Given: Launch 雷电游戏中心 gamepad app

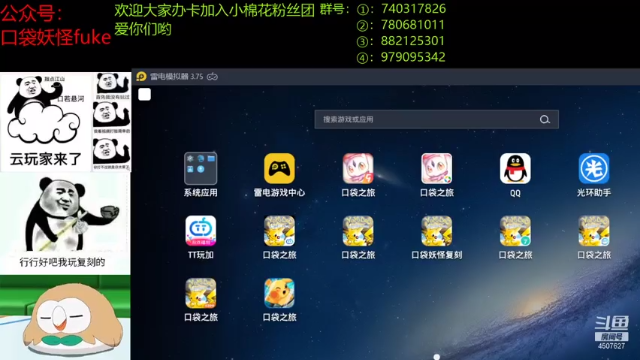Looking at the screenshot, I should pyautogui.click(x=279, y=169).
